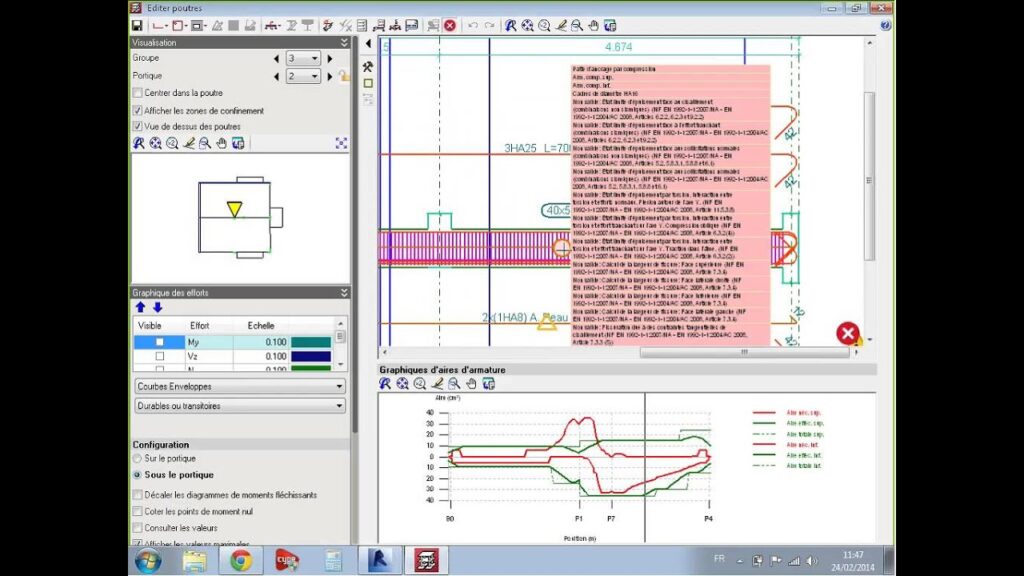The height and width of the screenshot is (576, 1024).
Task: Click the blue up arrow in Graphique des efforts
Action: point(140,307)
